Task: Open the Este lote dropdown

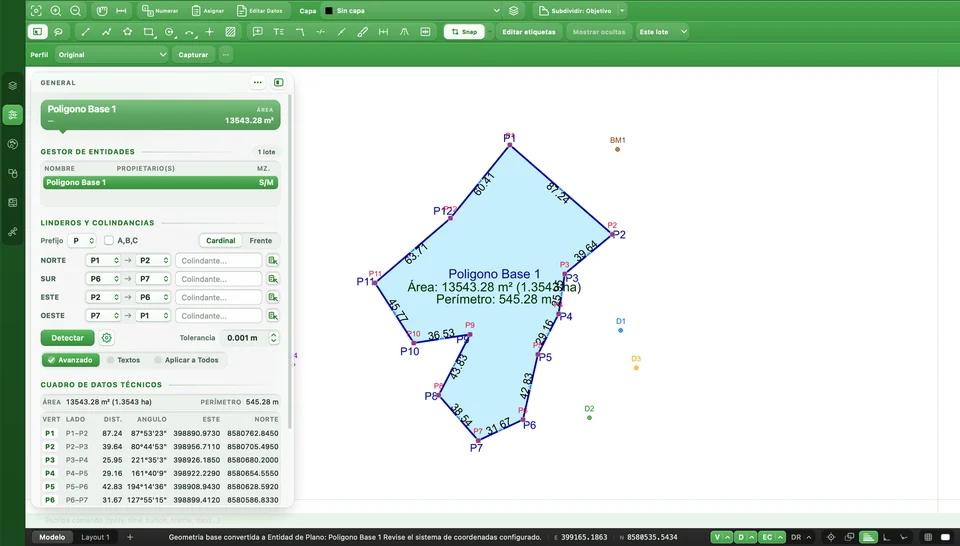Action: pos(663,32)
